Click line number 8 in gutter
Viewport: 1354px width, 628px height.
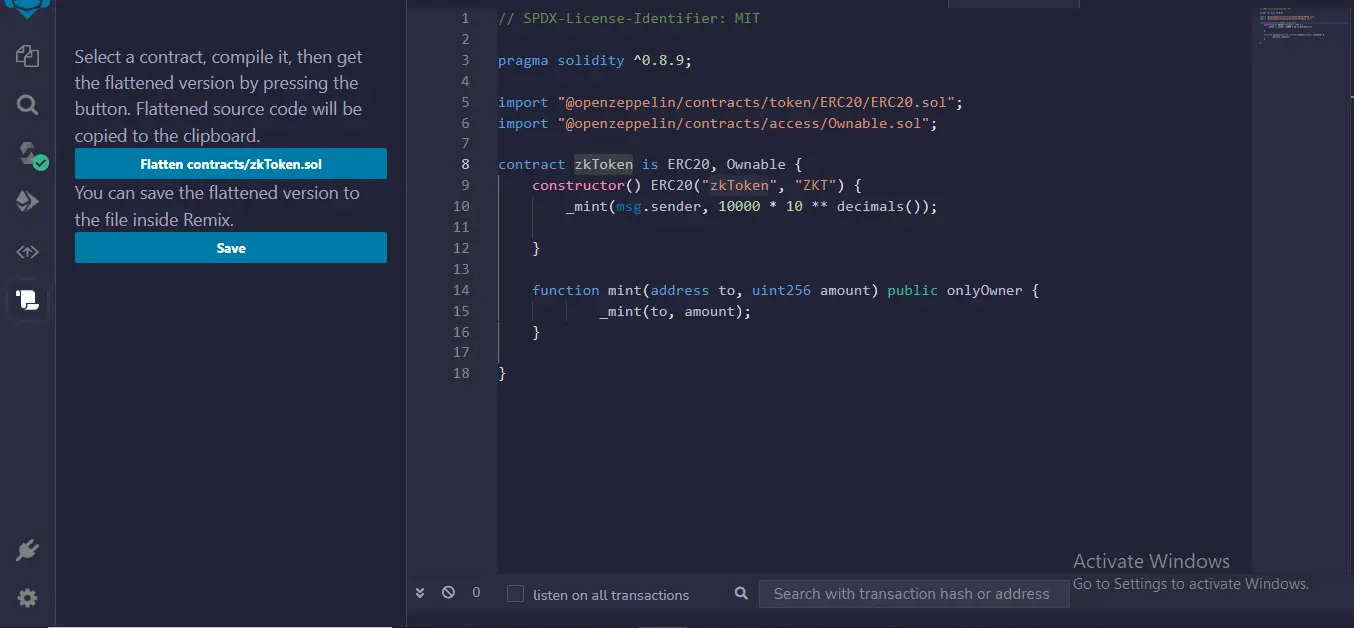click(x=466, y=164)
